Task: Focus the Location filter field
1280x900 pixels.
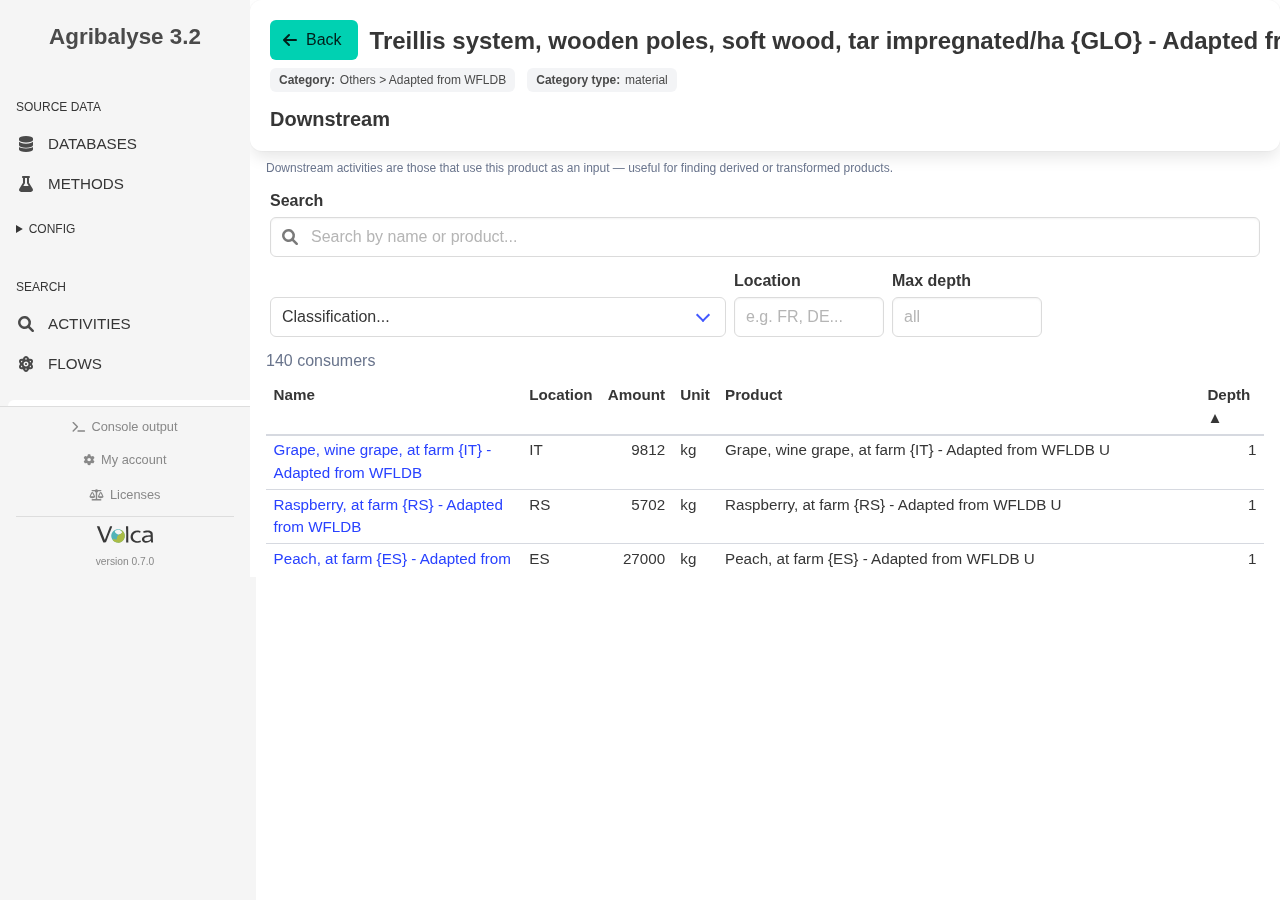Action: (x=809, y=317)
